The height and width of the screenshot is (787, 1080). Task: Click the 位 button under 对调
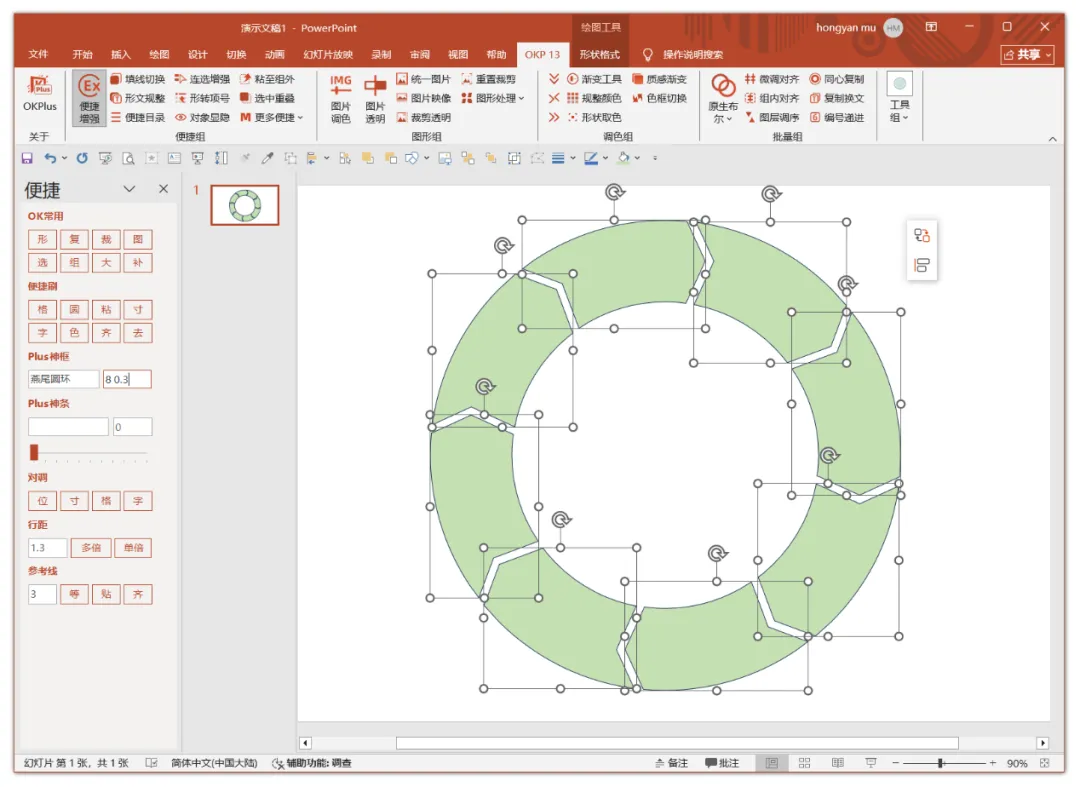coord(43,501)
